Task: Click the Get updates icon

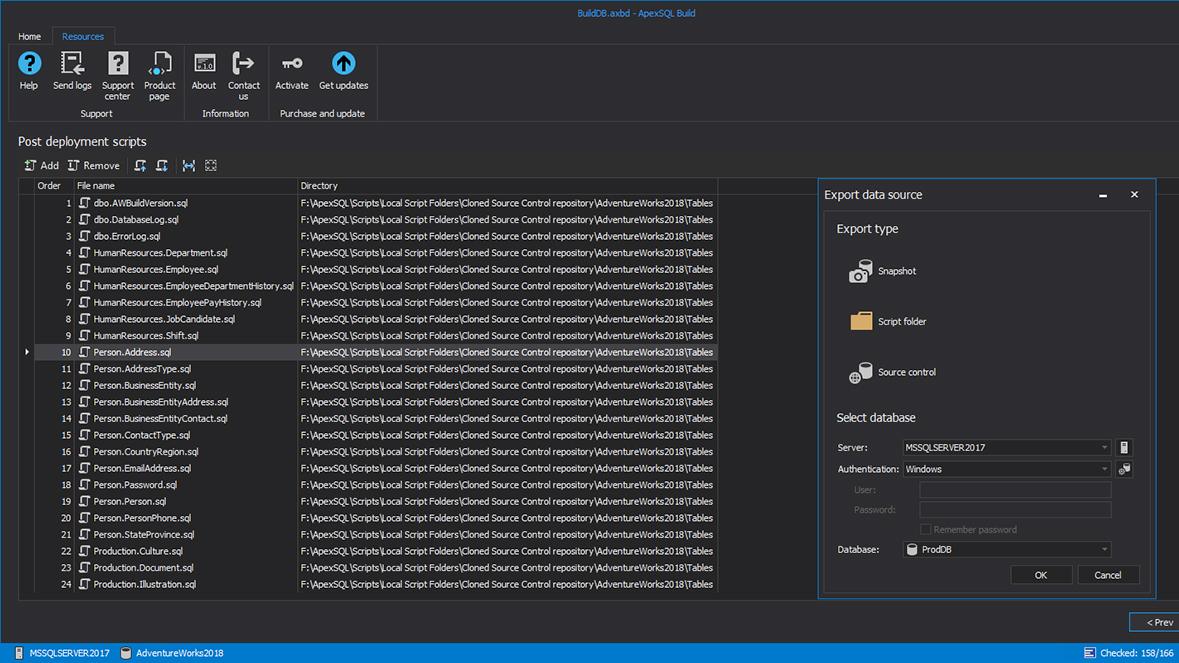Action: point(343,65)
